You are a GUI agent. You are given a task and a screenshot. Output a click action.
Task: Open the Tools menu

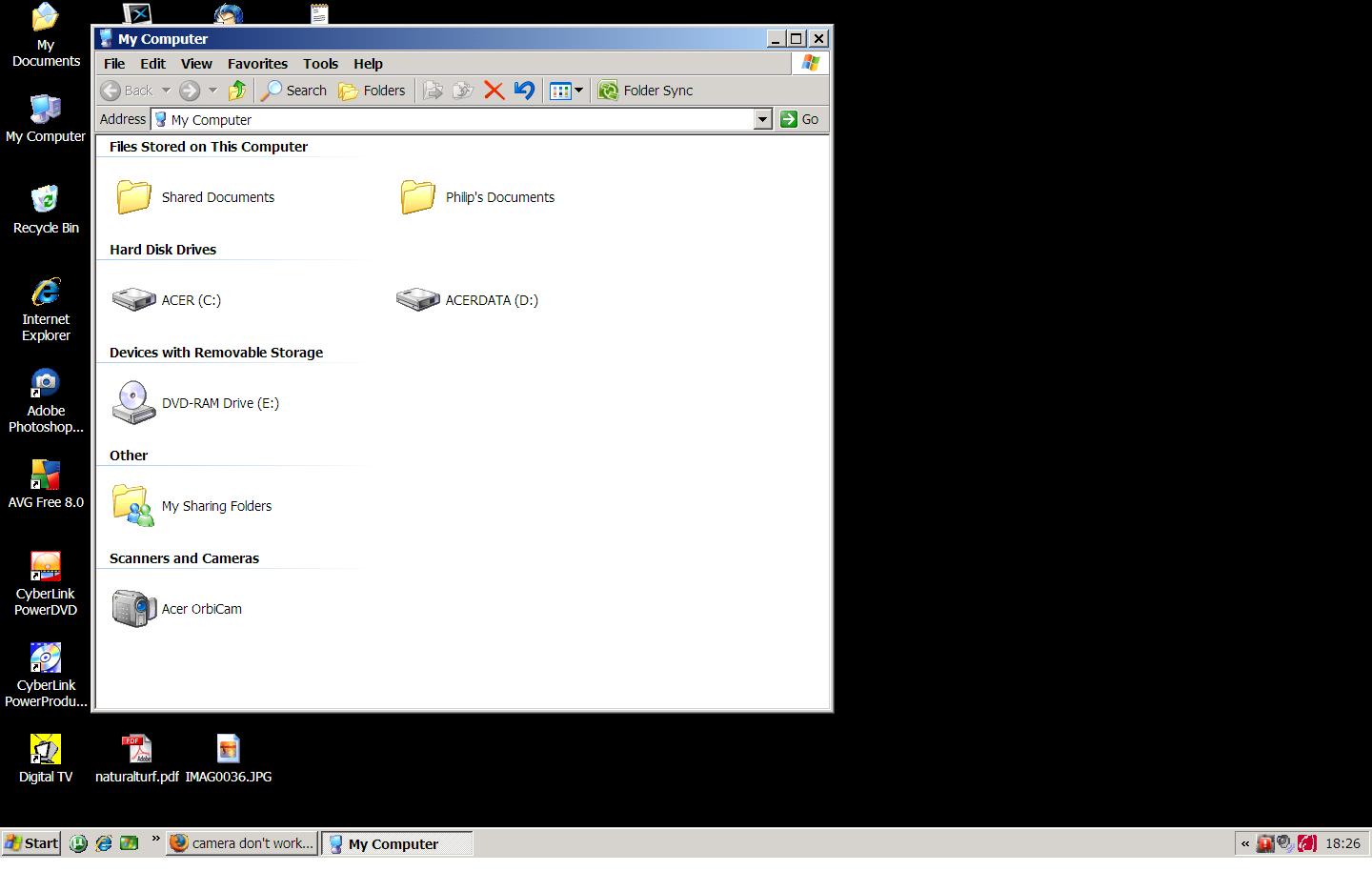pyautogui.click(x=320, y=64)
